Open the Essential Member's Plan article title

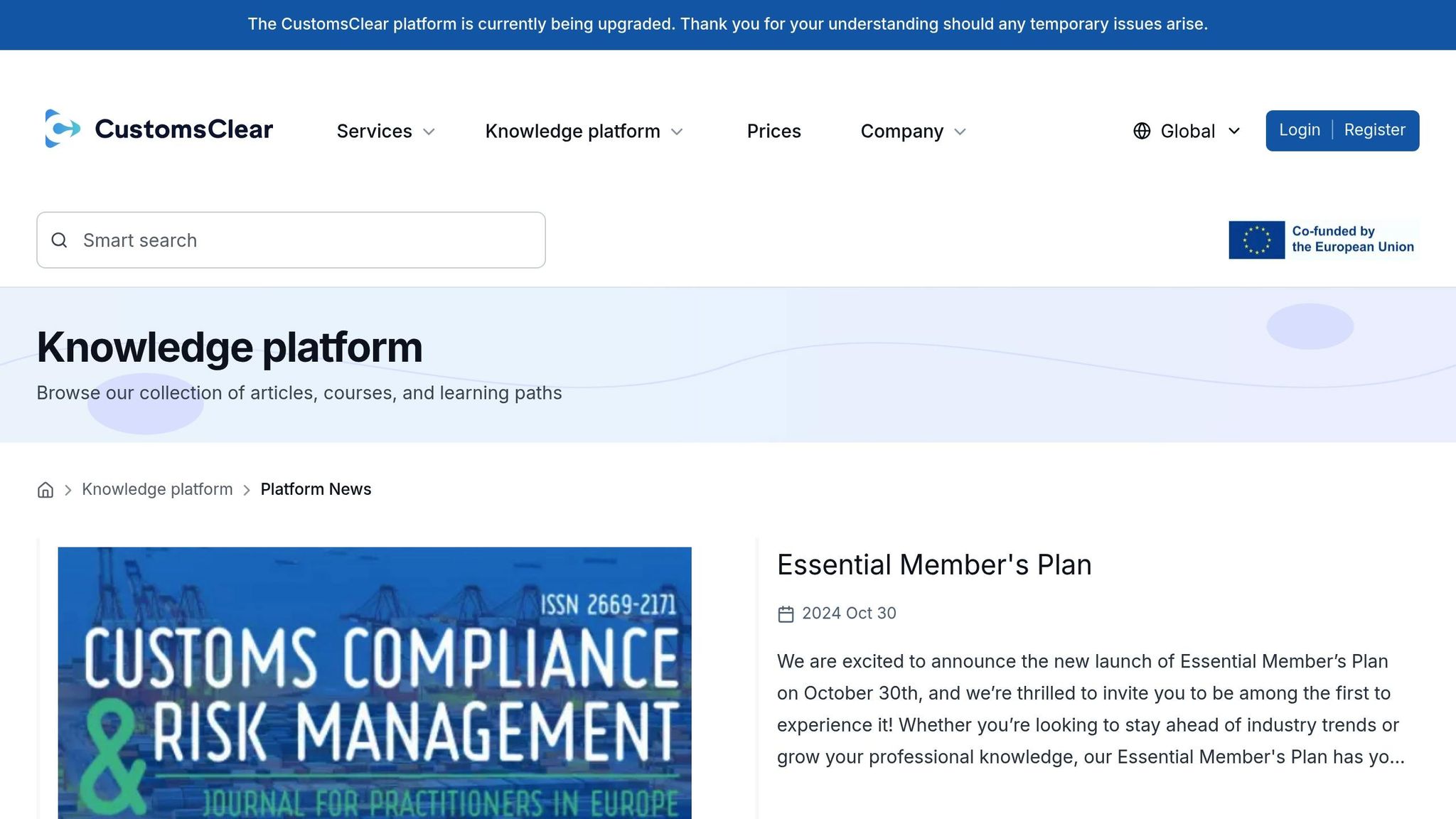(933, 565)
